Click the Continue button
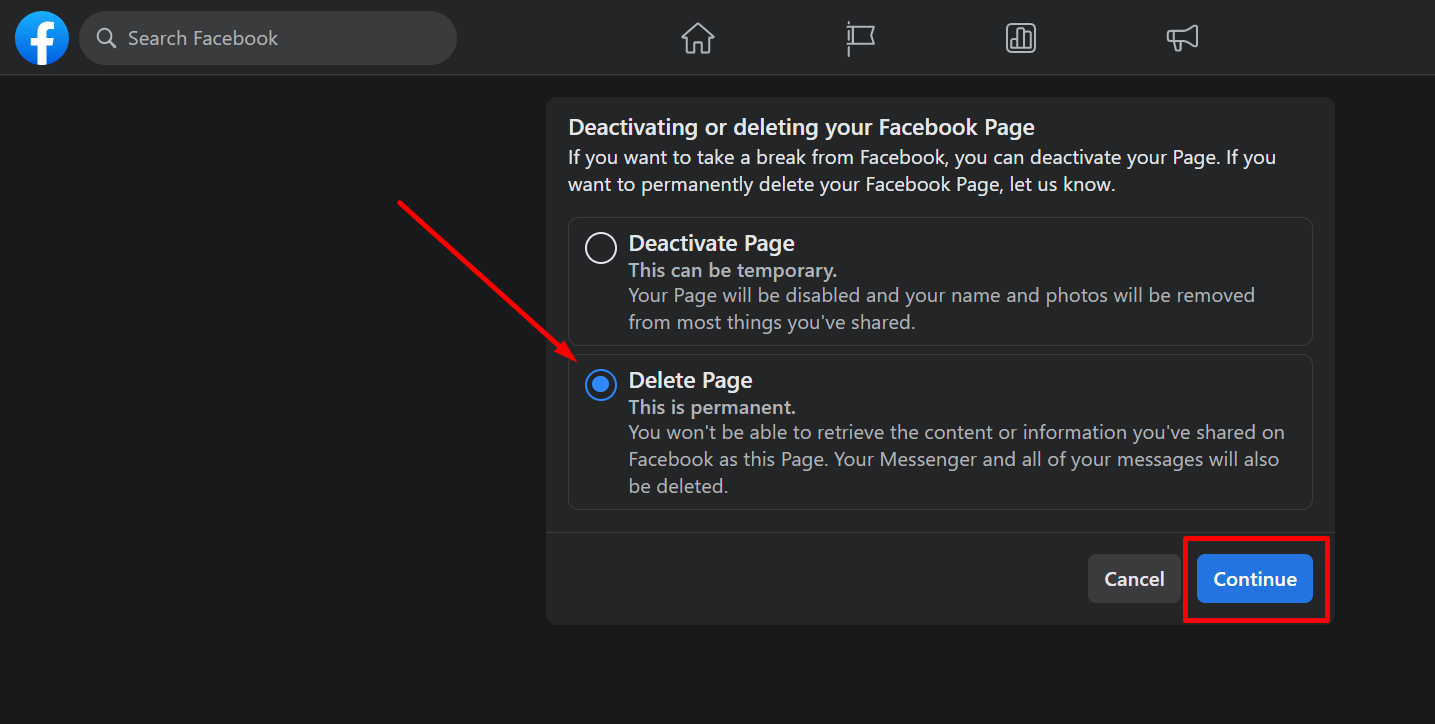Screen dimensions: 1435x724 [x=1254, y=578]
